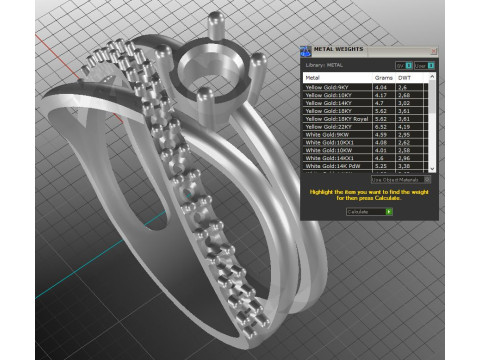Toggle the User library button

coord(424,66)
